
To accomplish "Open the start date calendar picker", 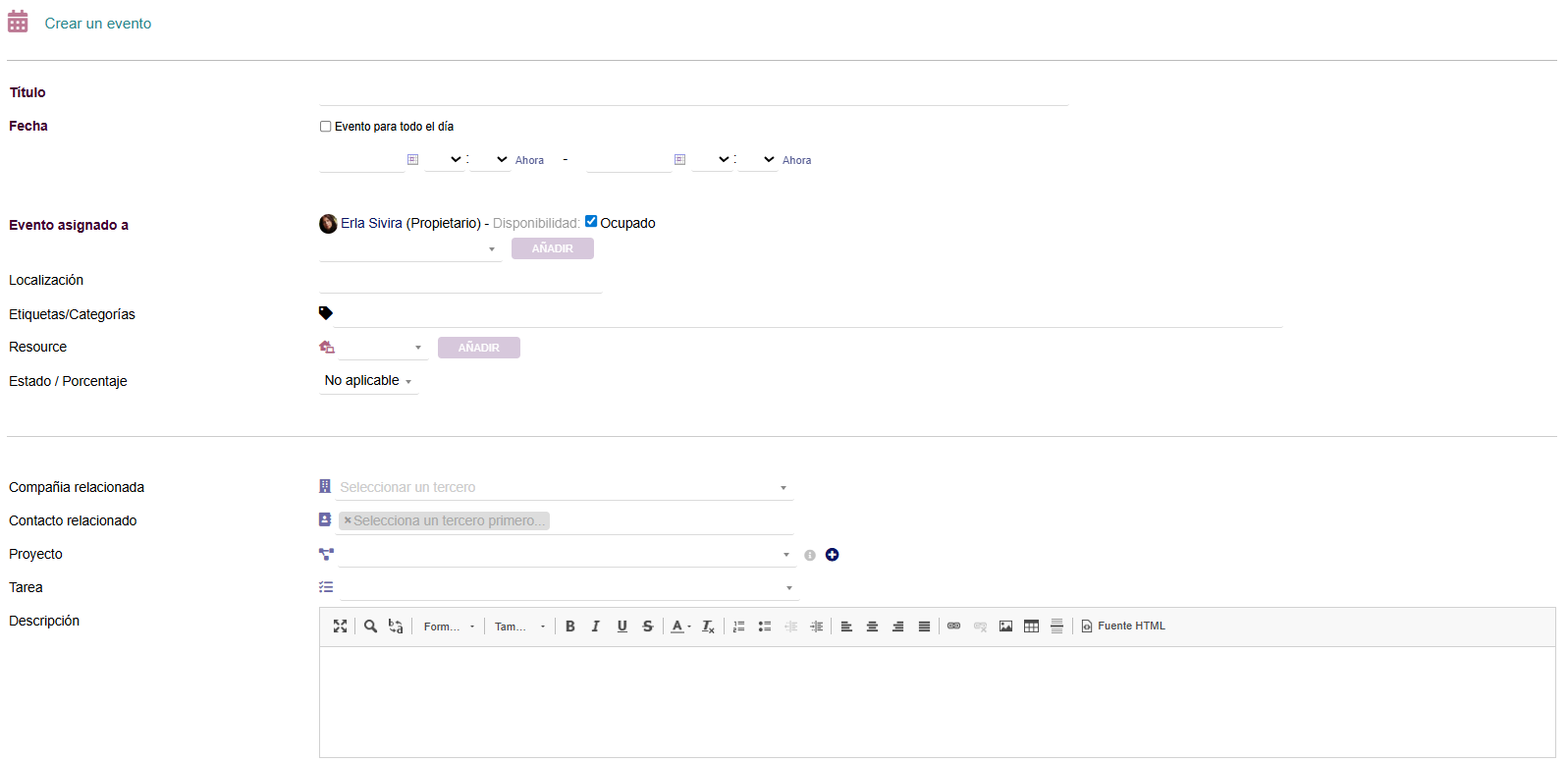I will [x=413, y=159].
